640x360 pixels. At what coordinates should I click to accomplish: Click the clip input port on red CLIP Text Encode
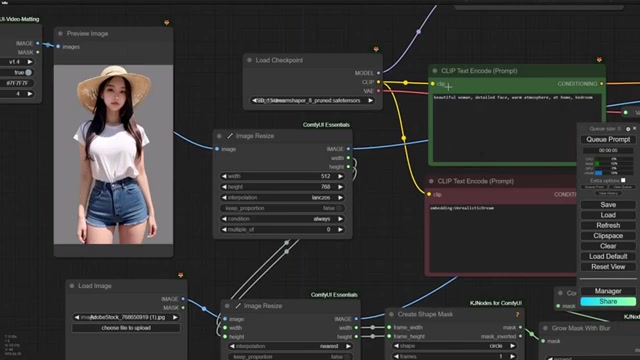click(x=429, y=194)
